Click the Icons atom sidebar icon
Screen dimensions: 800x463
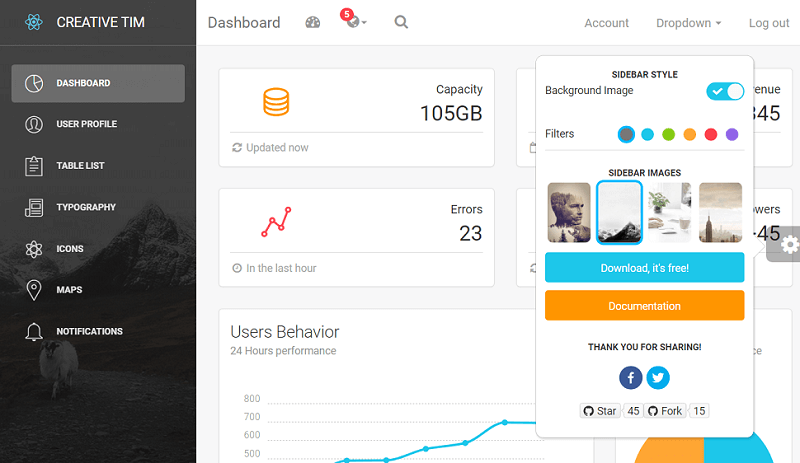[34, 249]
